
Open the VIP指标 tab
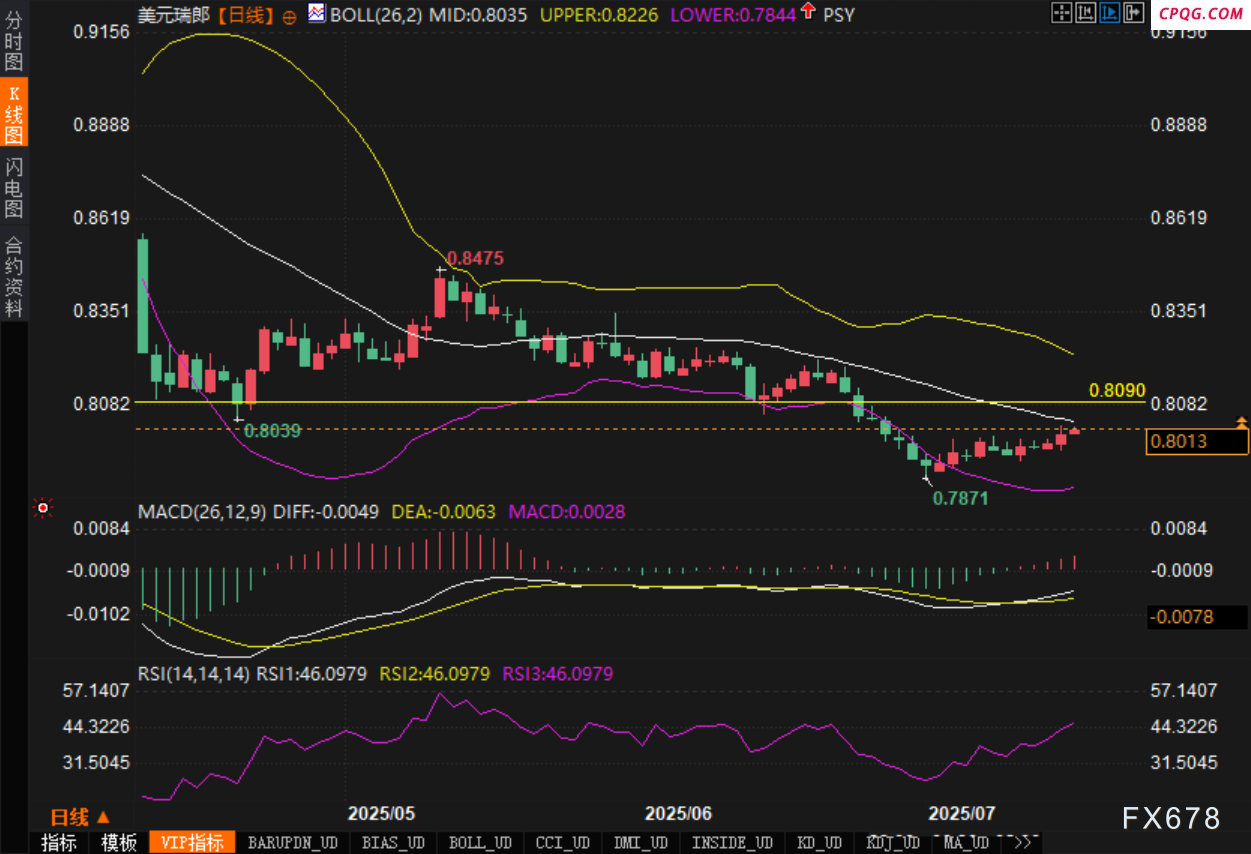(192, 843)
